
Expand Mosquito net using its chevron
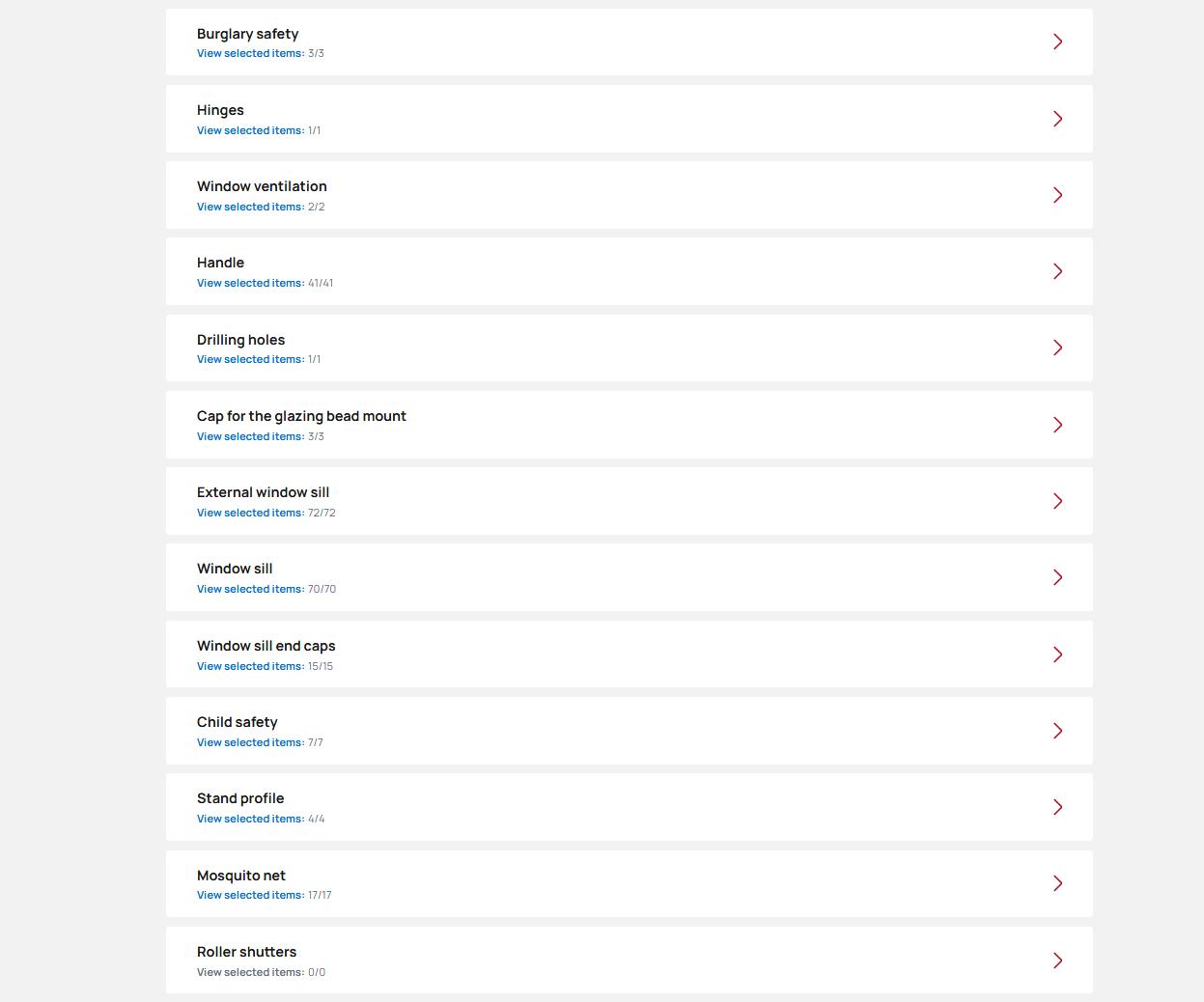pyautogui.click(x=1057, y=883)
